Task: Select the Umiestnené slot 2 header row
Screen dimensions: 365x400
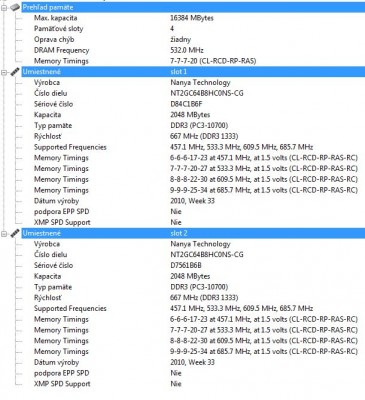Action: click(193, 233)
